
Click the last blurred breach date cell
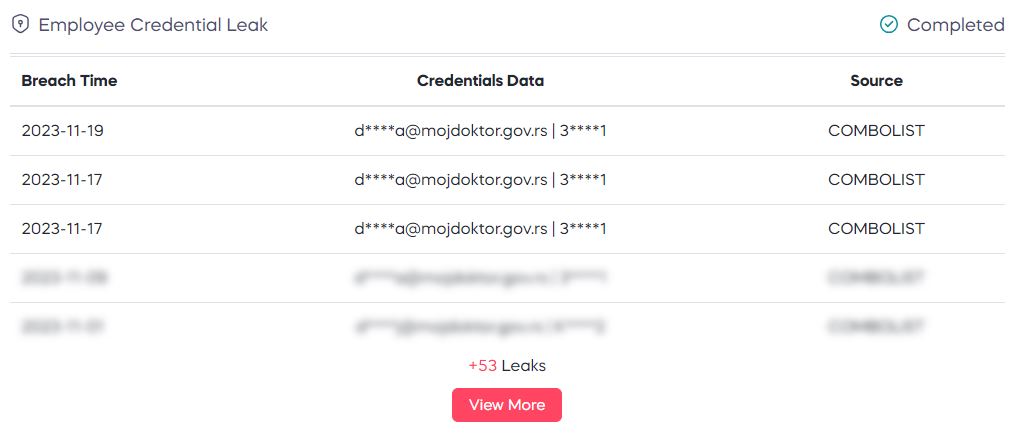pyautogui.click(x=62, y=327)
